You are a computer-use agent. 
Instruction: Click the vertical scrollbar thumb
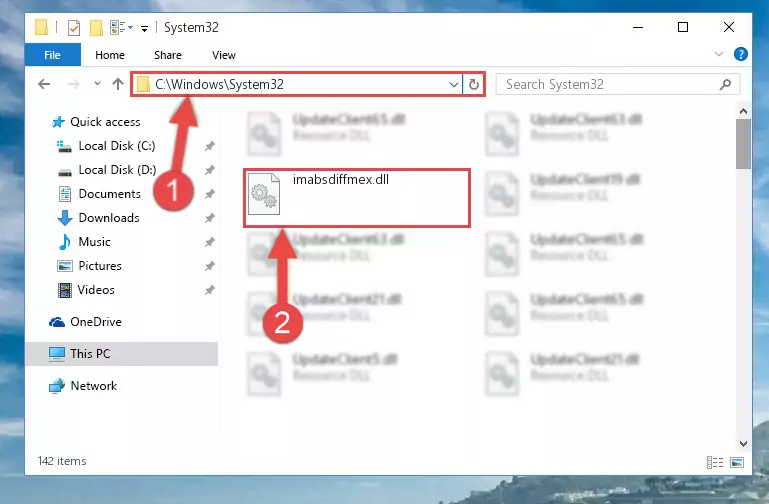pos(743,144)
